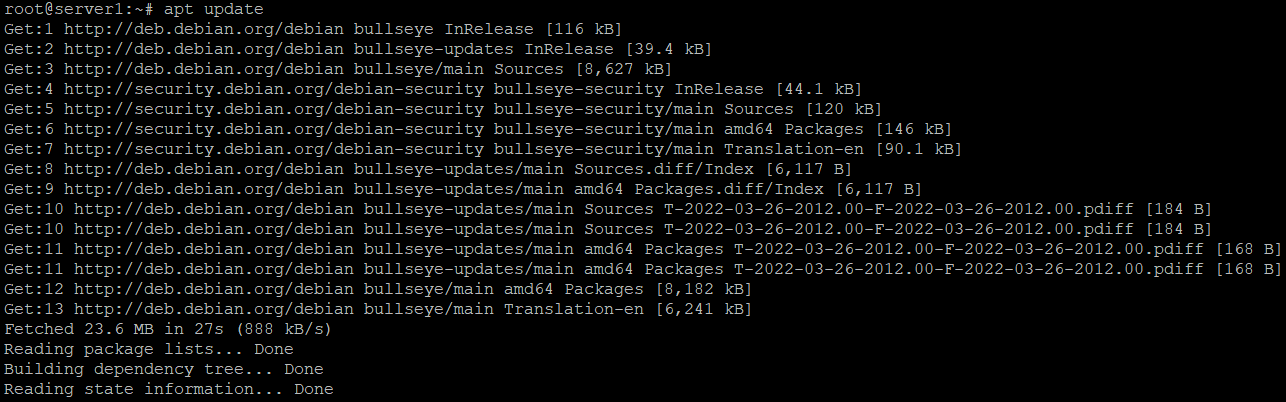1286x402 pixels.
Task: Click the first Get:10 Sources pdiff line
Action: point(608,209)
